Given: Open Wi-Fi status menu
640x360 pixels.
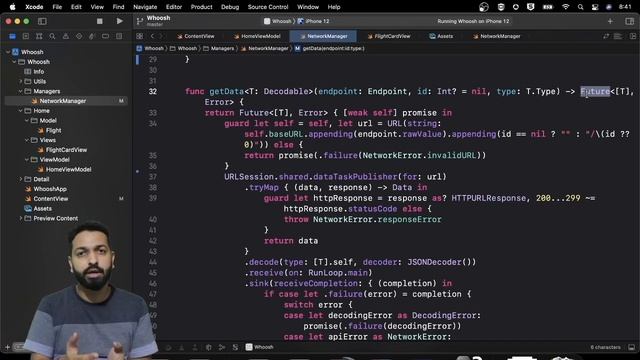Looking at the screenshot, I should click(565, 7).
